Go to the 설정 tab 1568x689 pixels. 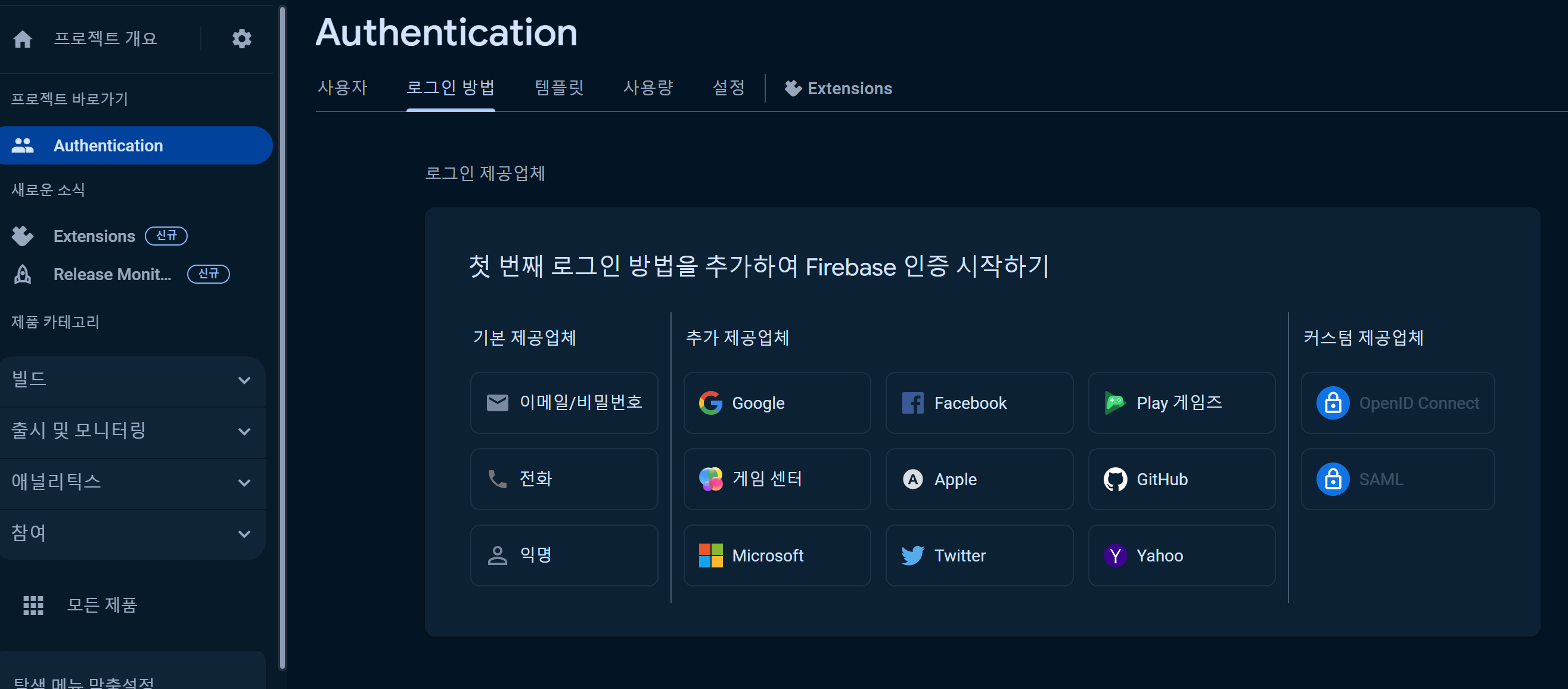(x=729, y=88)
